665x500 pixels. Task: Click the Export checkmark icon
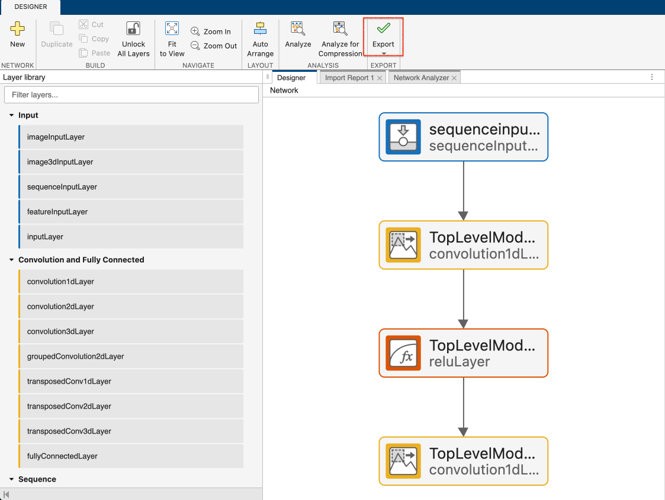(383, 28)
